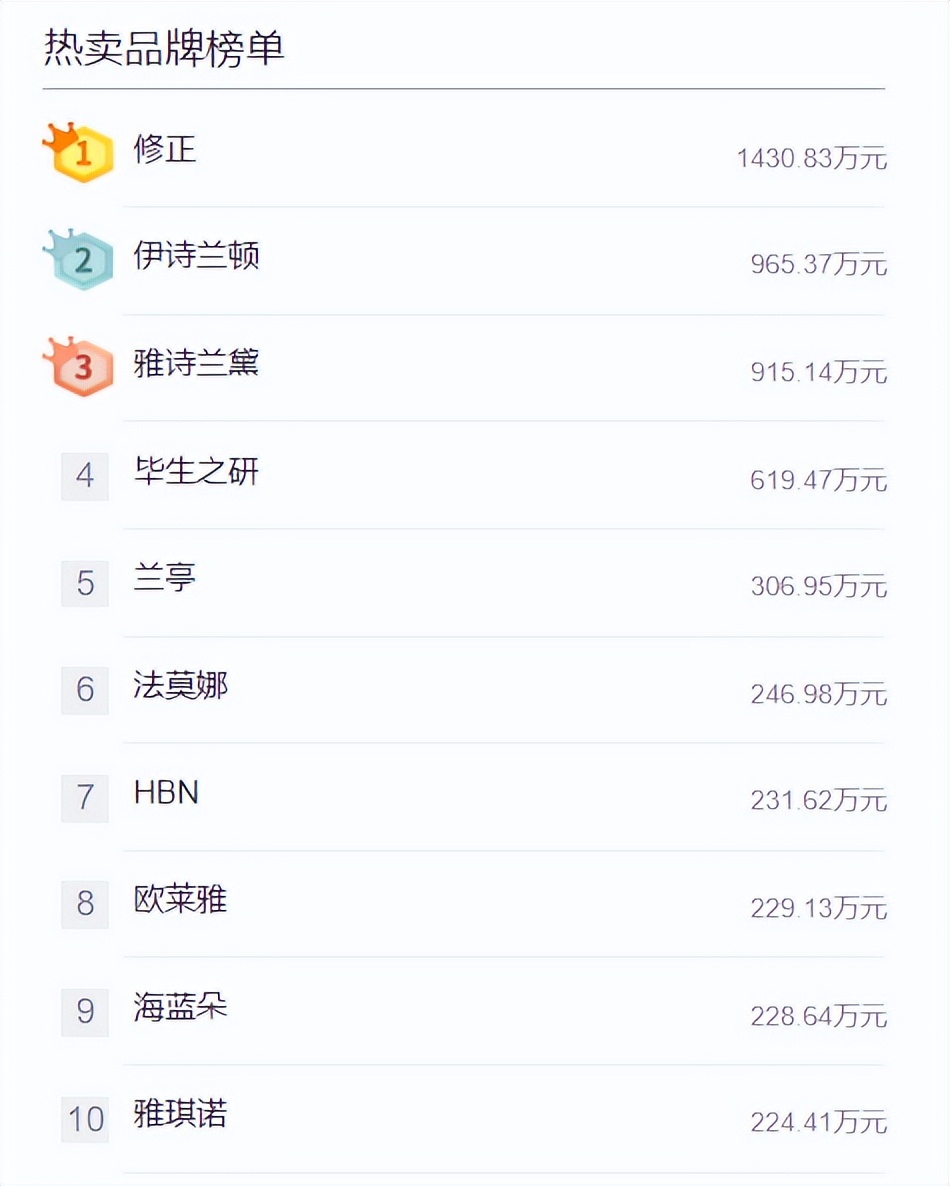This screenshot has width=950, height=1186.
Task: Click the 224.41万元 sales figure
Action: click(818, 1123)
